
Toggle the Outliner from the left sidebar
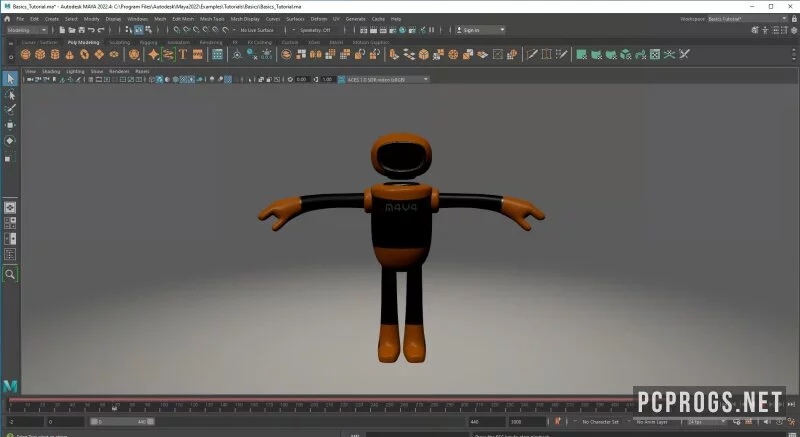click(10, 254)
